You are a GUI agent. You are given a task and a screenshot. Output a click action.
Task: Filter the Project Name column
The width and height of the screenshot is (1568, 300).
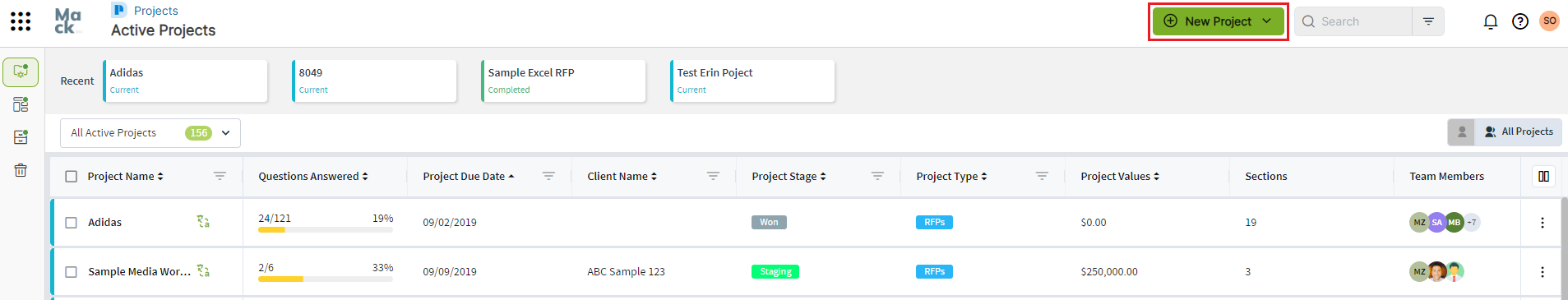[220, 176]
